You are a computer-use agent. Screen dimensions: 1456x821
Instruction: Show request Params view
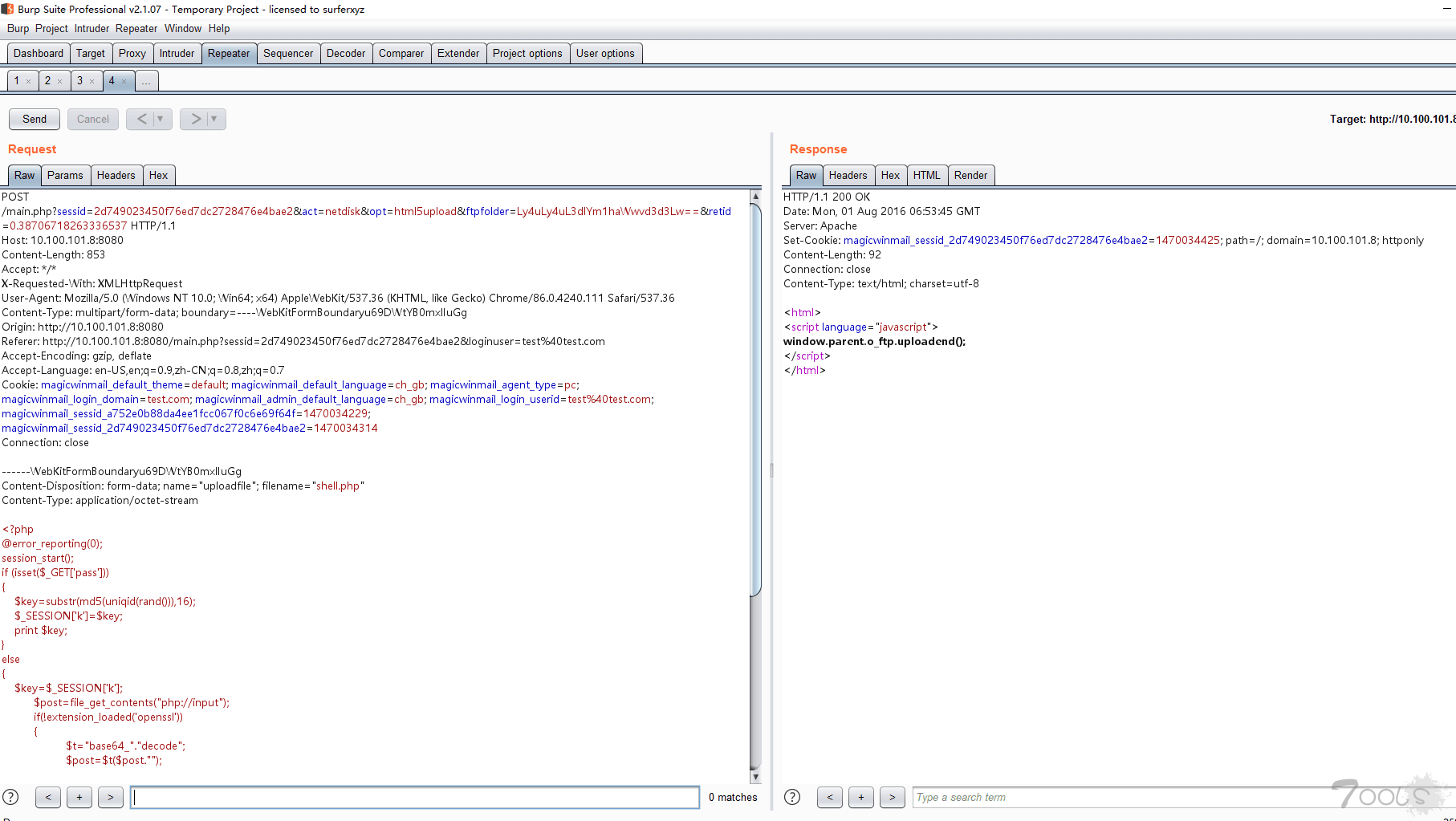tap(65, 175)
